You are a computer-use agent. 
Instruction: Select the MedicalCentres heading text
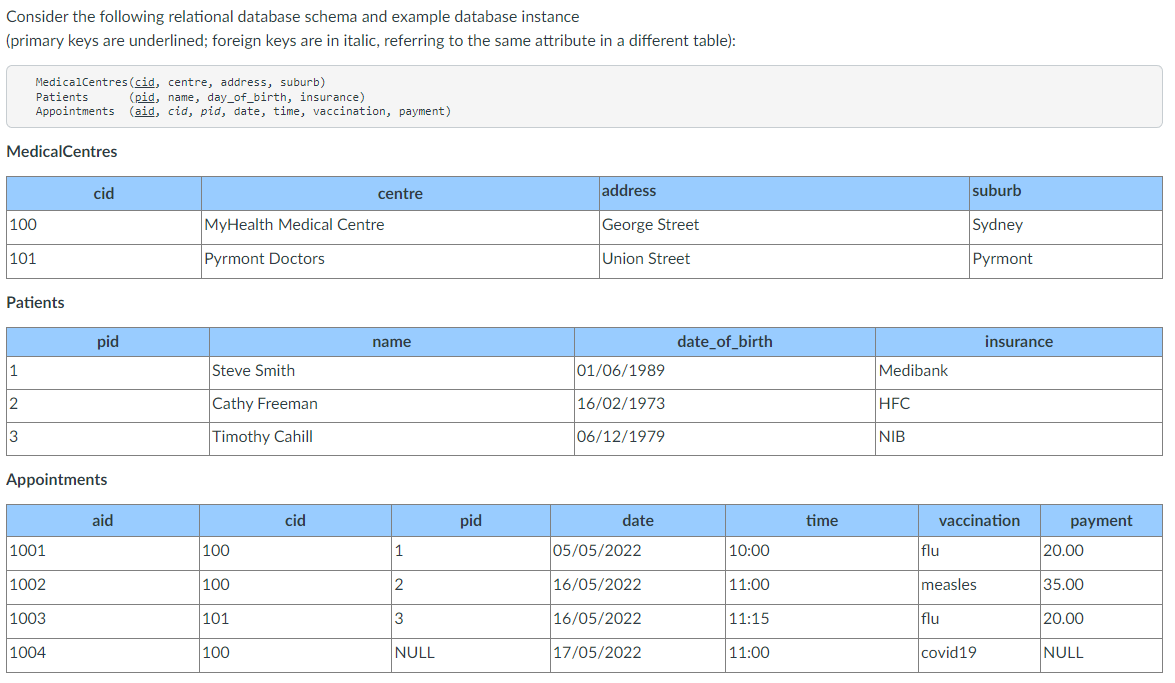click(60, 151)
